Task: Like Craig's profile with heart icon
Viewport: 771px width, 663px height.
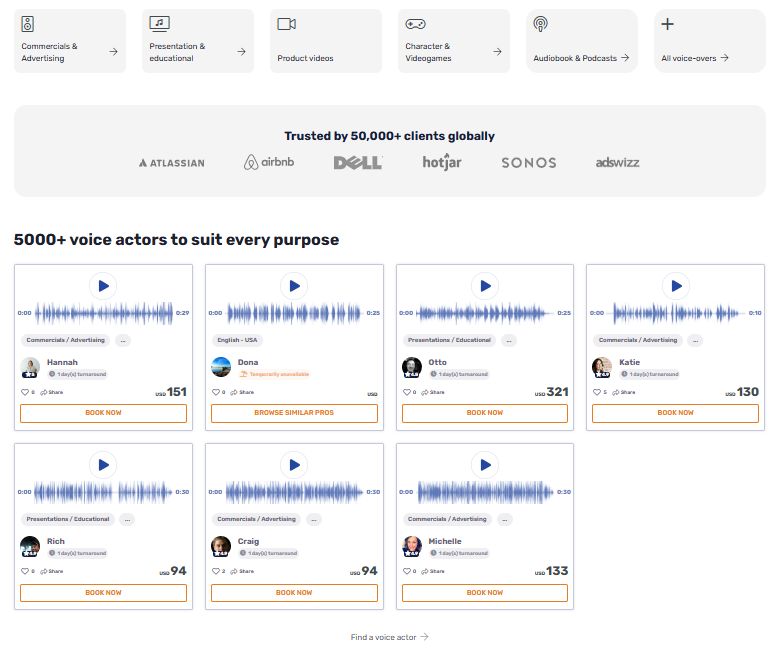Action: [215, 572]
